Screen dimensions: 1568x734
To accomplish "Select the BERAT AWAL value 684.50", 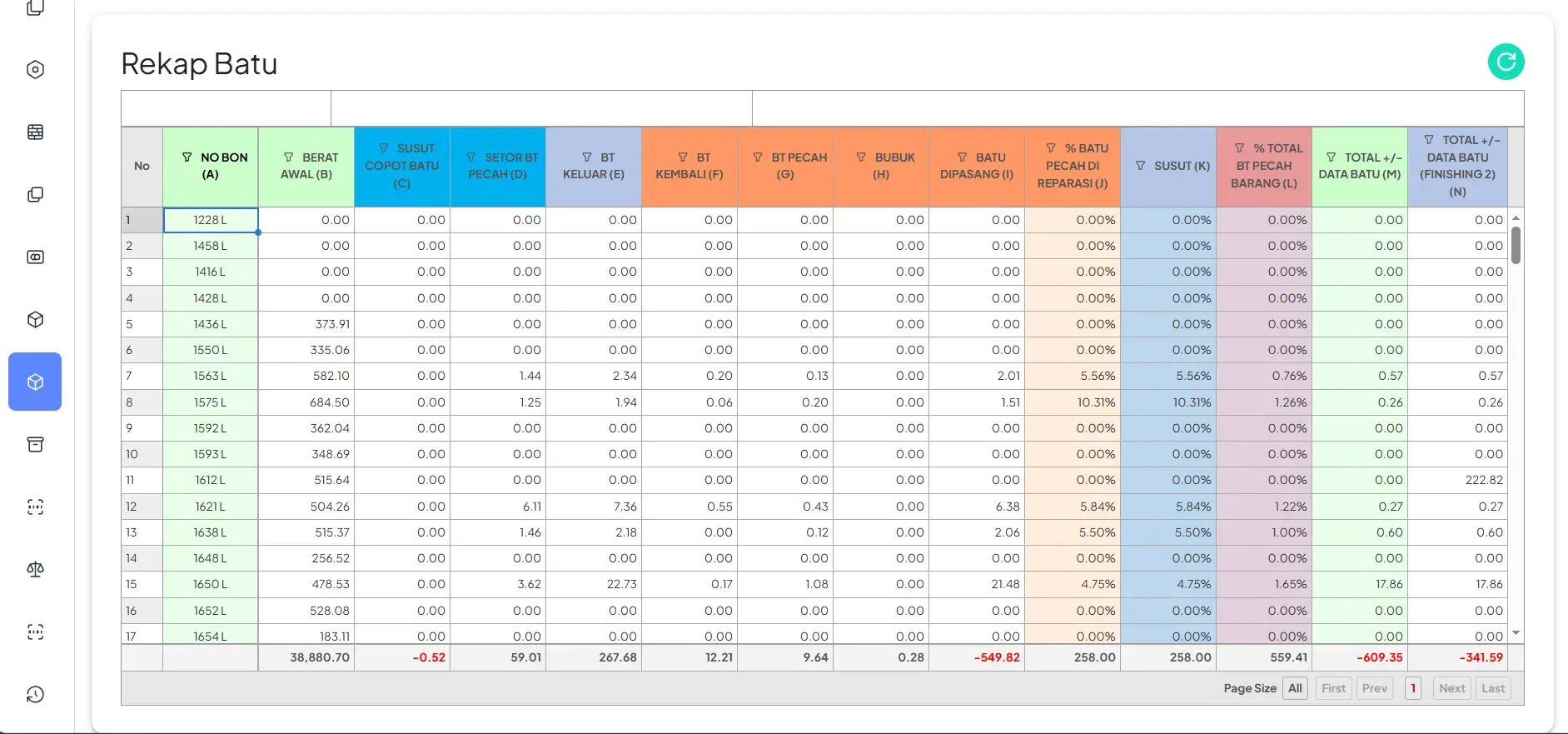I will coord(306,402).
